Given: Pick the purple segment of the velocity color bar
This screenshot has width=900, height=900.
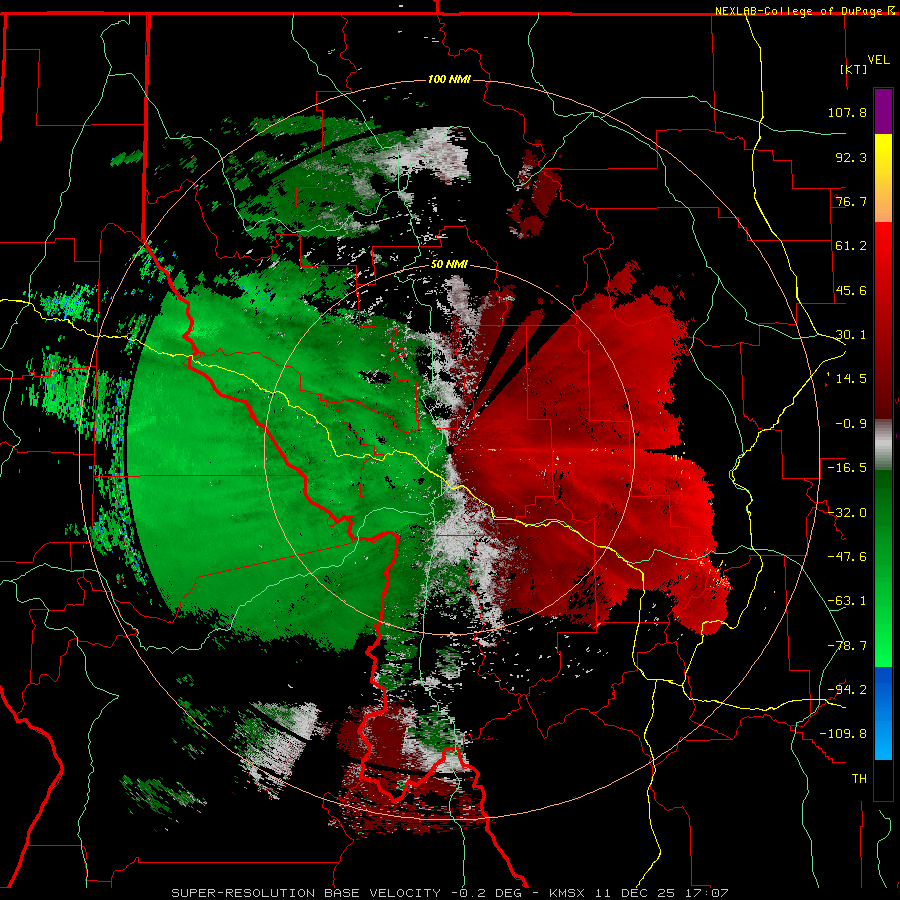Looking at the screenshot, I should point(883,111).
